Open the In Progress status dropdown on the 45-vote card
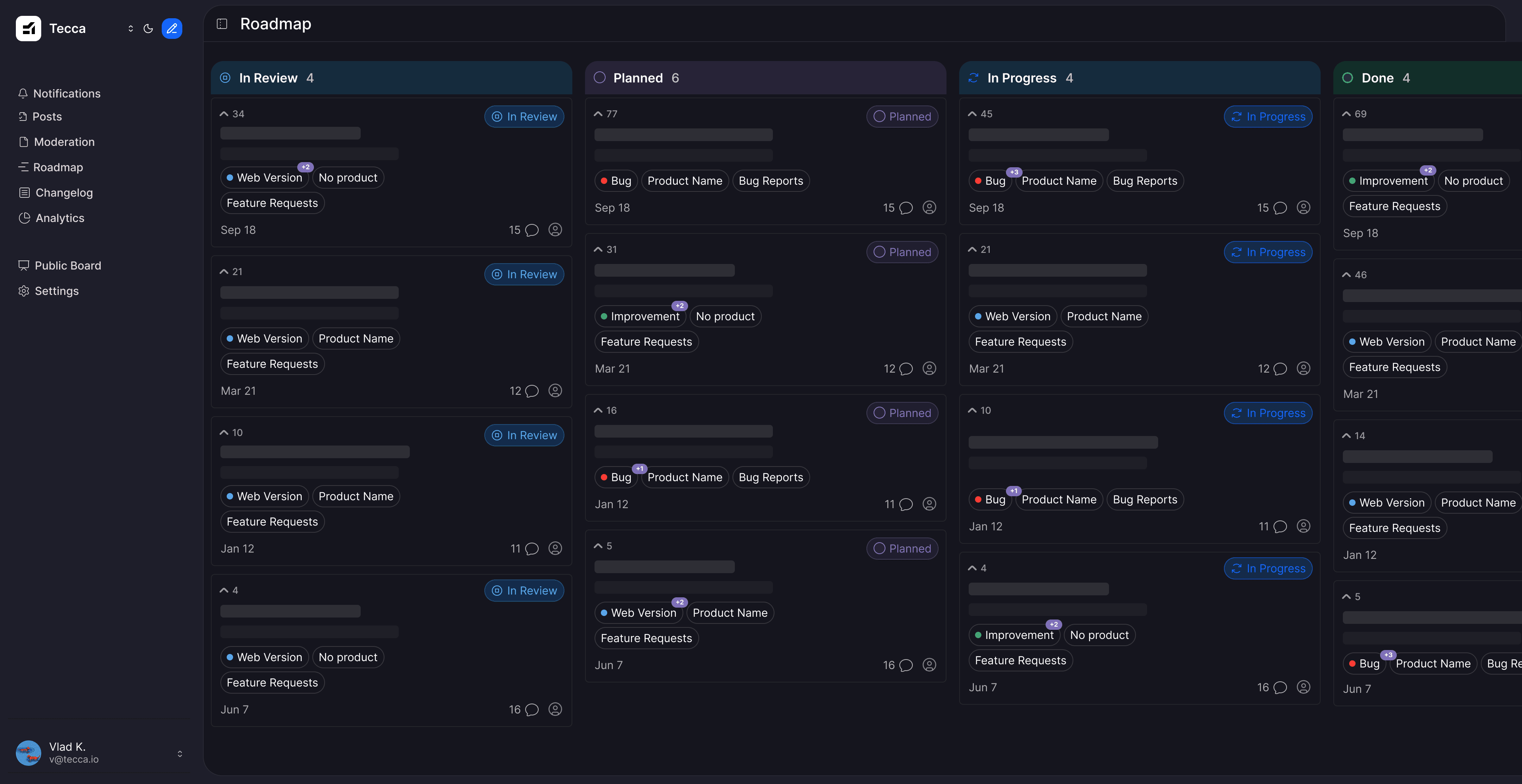Screen dimensions: 1522x784 coord(1268,117)
